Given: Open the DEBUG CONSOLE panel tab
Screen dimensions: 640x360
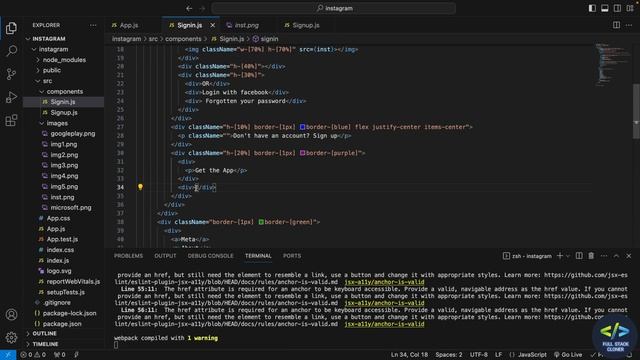Looking at the screenshot, I should pos(211,256).
